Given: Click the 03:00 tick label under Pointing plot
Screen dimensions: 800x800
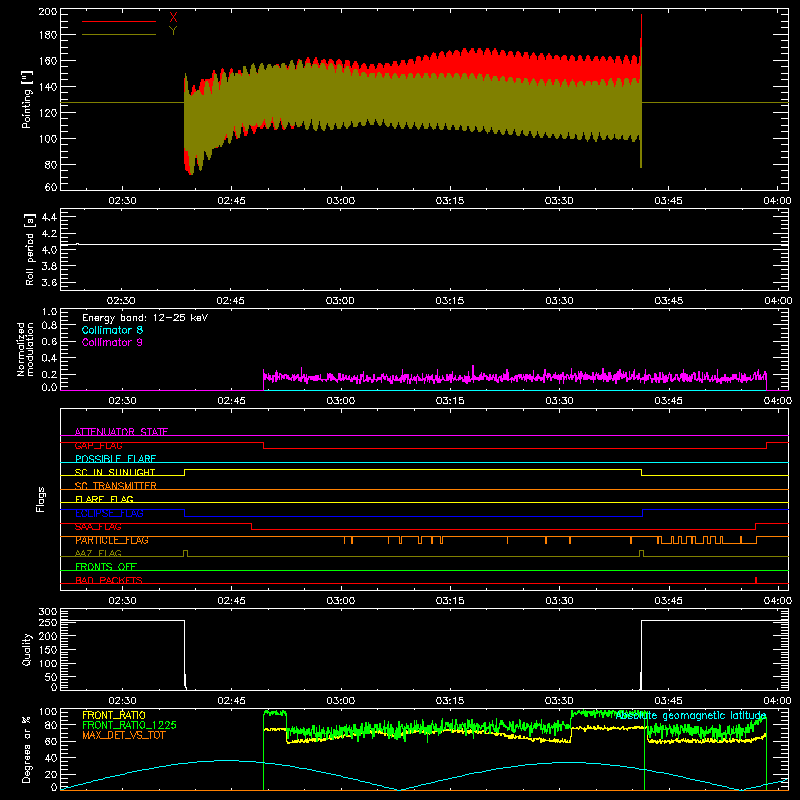Looking at the screenshot, I should tap(341, 201).
